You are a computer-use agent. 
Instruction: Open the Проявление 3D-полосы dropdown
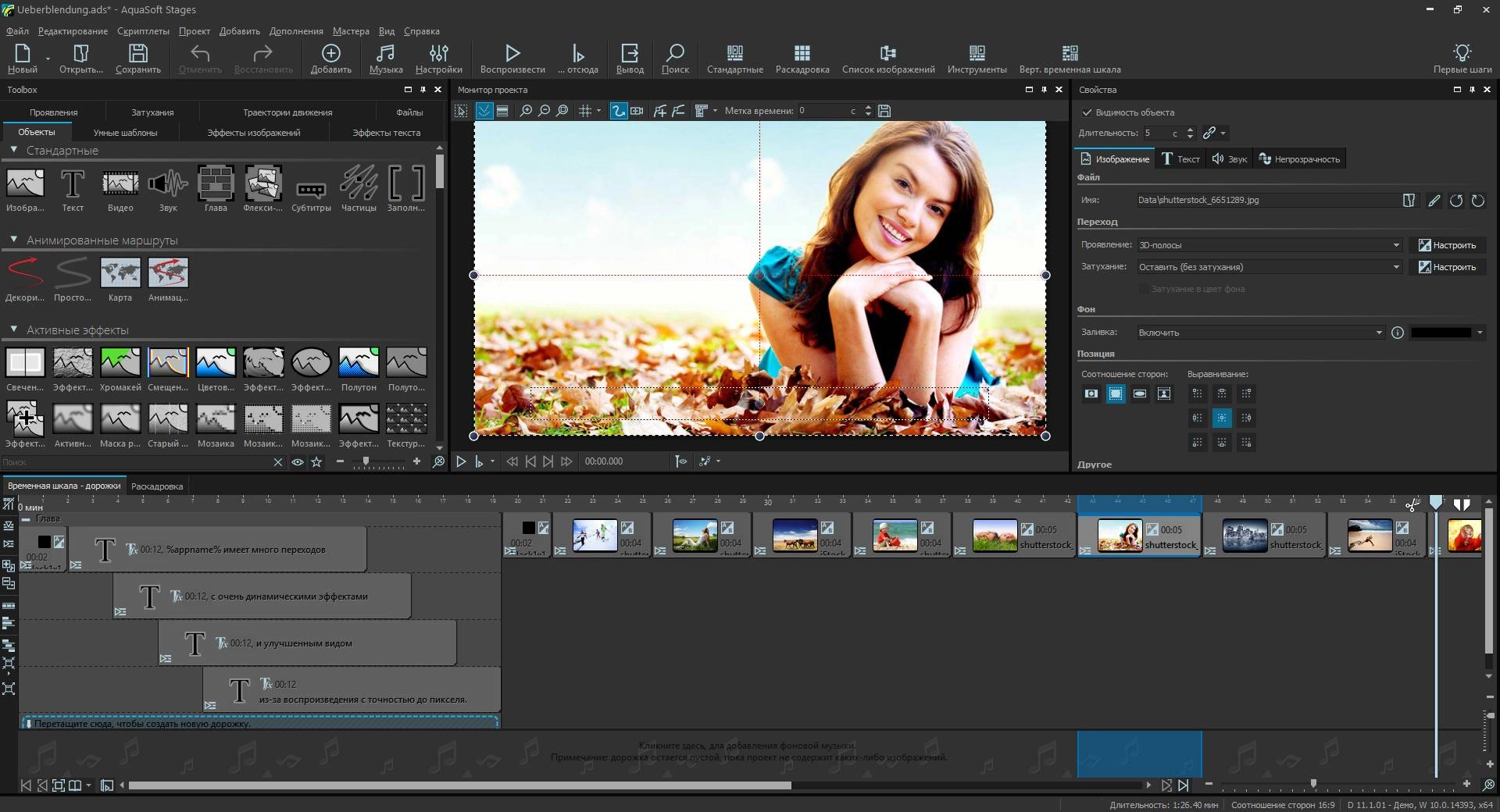[1270, 245]
